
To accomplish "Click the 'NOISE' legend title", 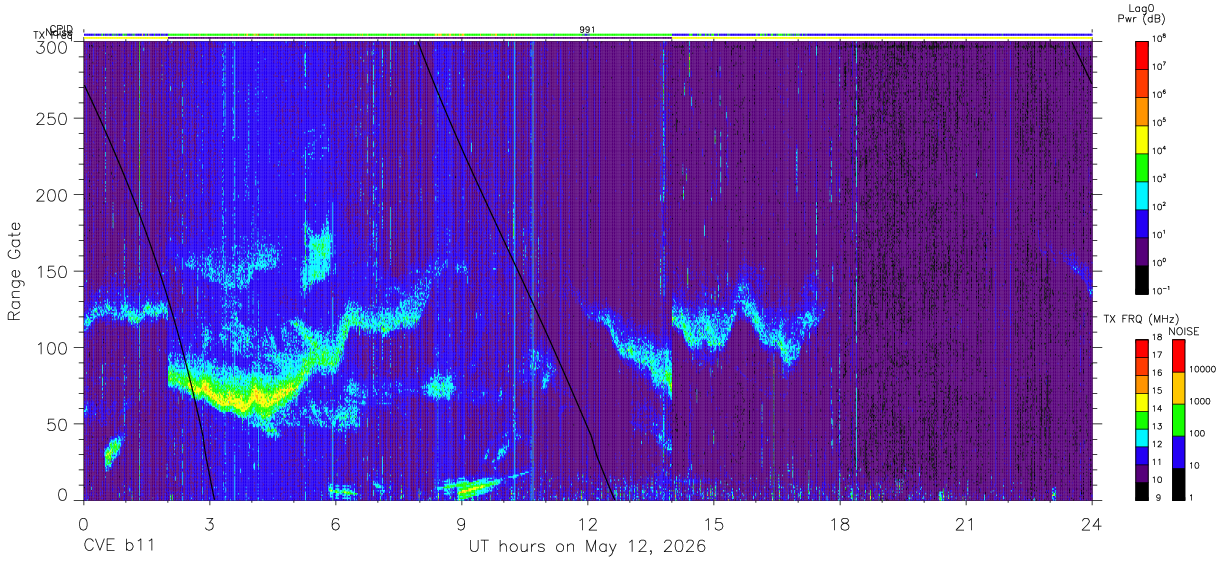I will pyautogui.click(x=1183, y=331).
